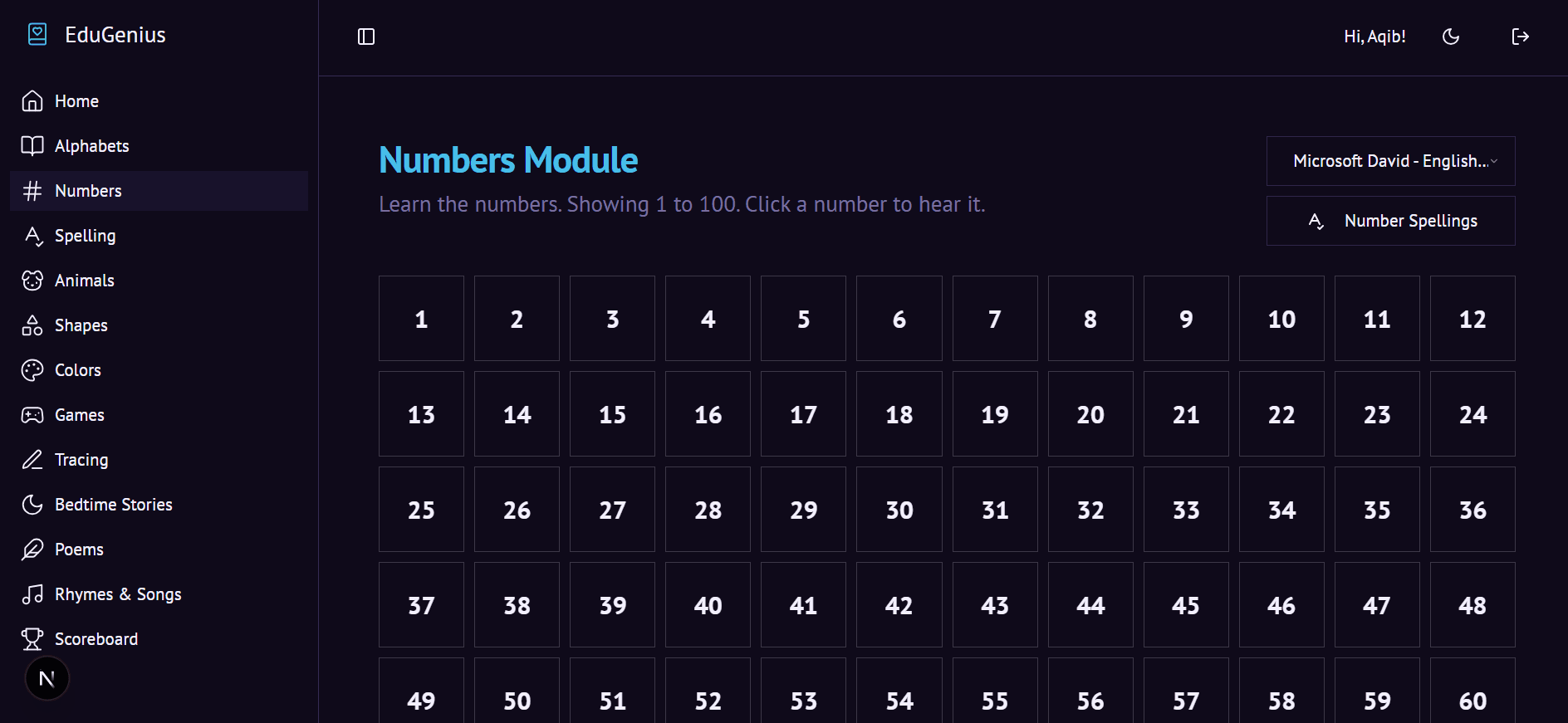
Task: Open the Scoreboard trophy item
Action: point(95,639)
